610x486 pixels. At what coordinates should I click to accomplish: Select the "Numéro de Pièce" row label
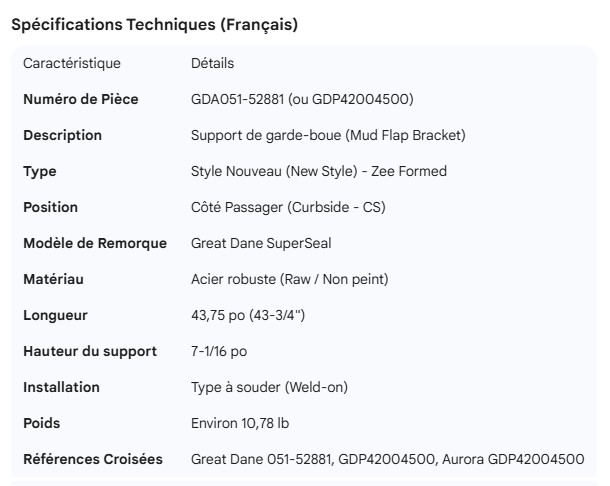click(x=80, y=99)
